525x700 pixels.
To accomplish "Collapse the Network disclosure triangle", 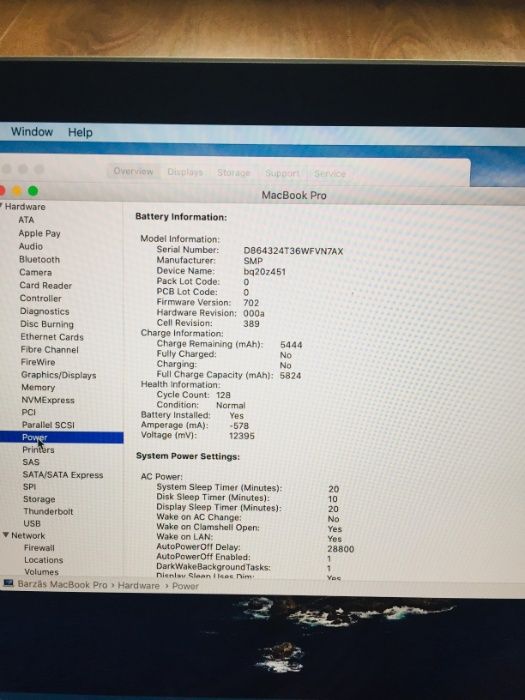I will pyautogui.click(x=6, y=535).
